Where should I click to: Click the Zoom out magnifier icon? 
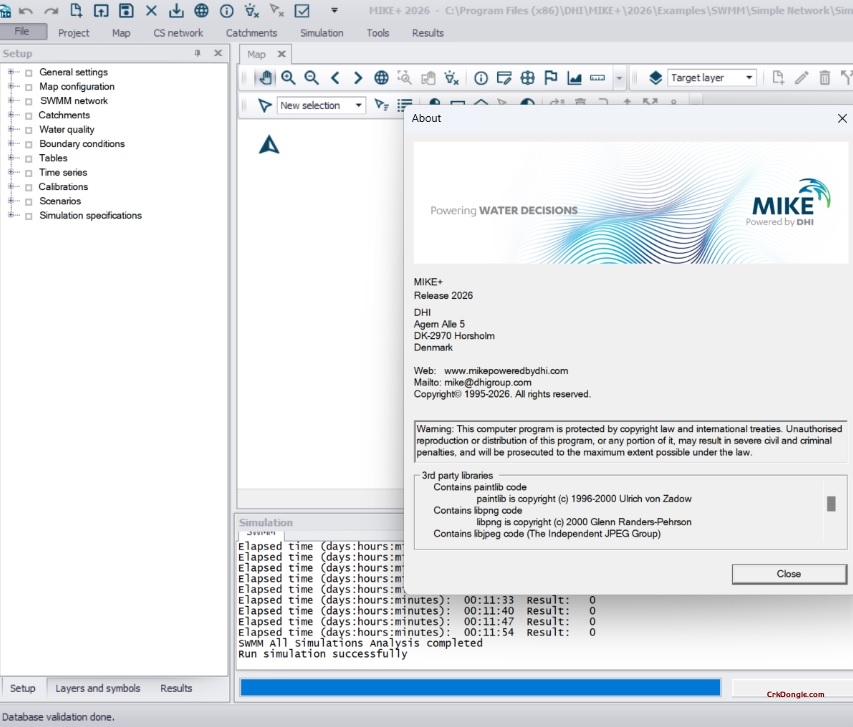coord(311,78)
